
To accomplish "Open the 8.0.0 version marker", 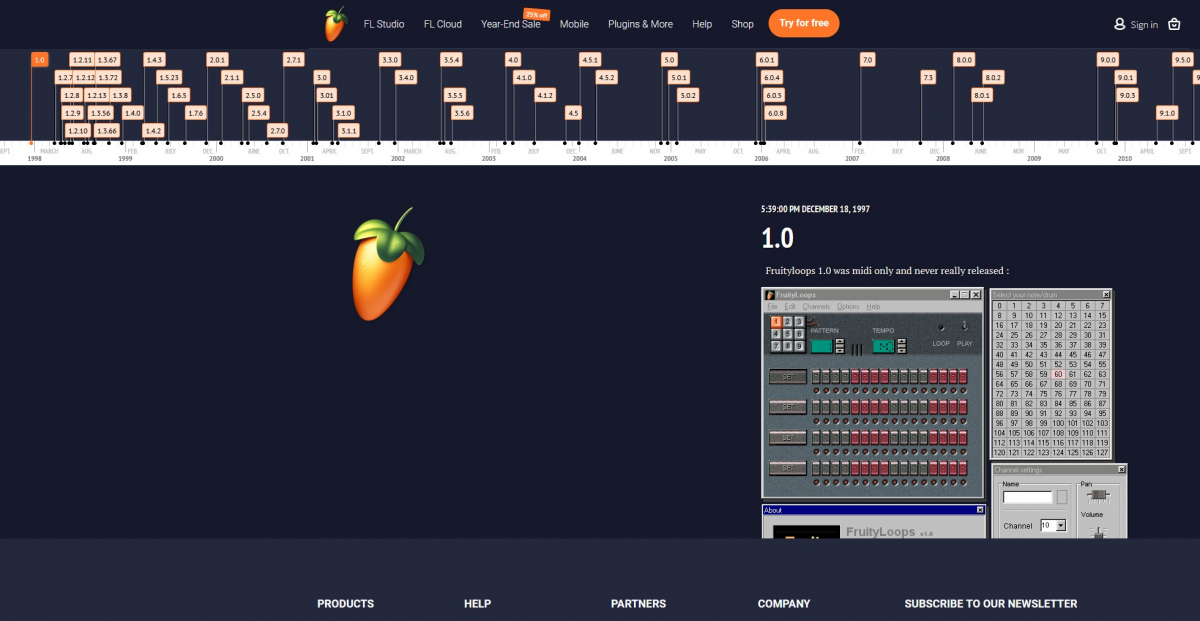I will [x=964, y=60].
